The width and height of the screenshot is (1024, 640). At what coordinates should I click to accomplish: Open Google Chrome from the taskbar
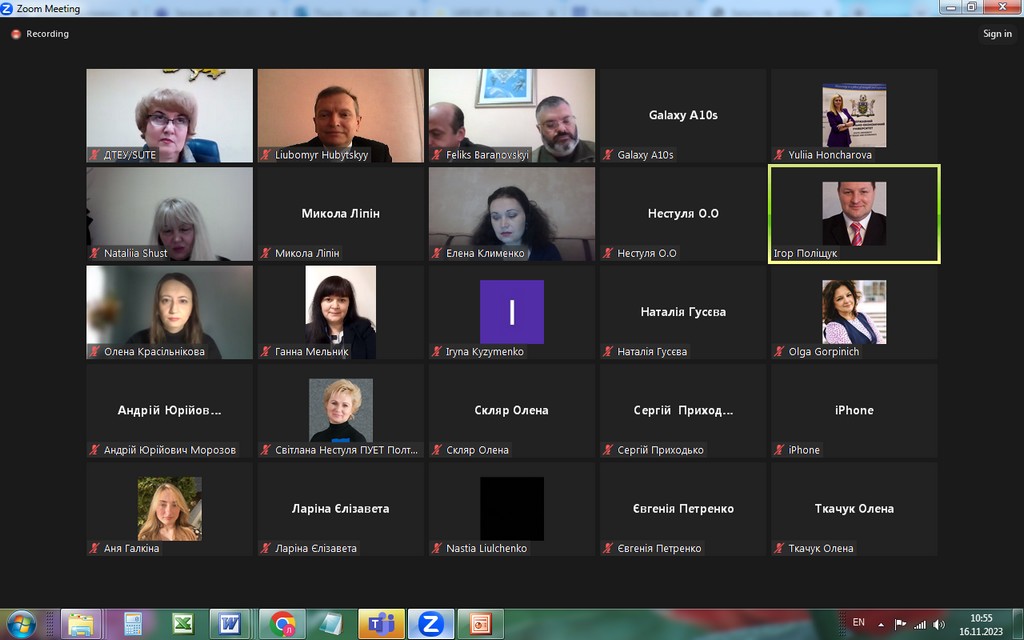click(283, 623)
